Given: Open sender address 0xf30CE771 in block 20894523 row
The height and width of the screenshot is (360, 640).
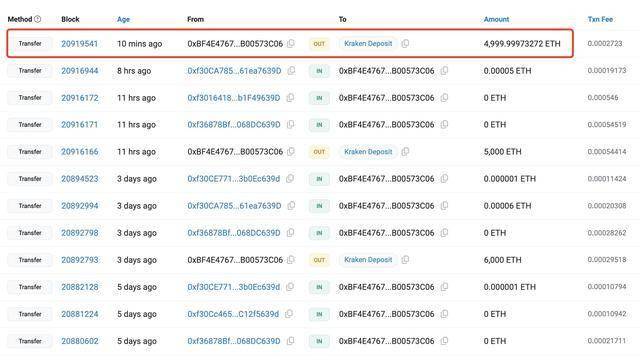Looking at the screenshot, I should click(x=234, y=179).
